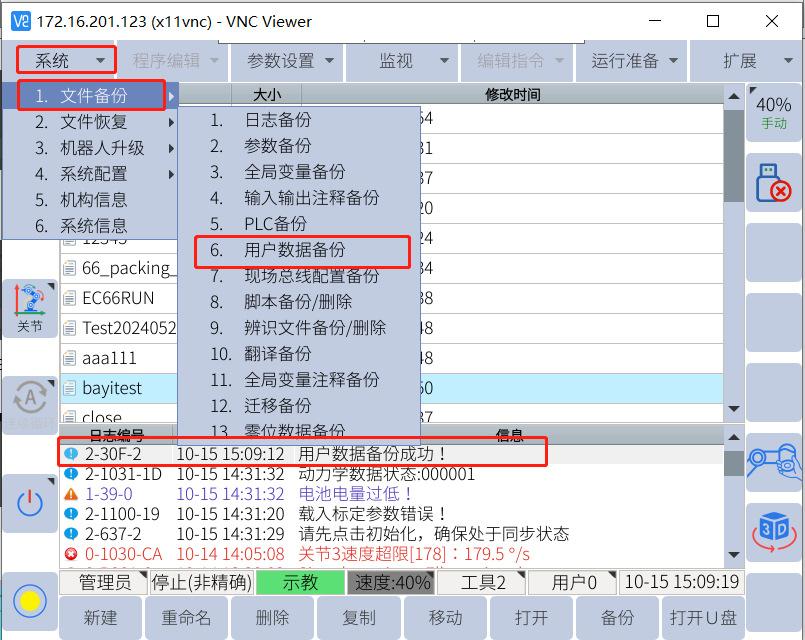Click the 新建 button
This screenshot has height=640, width=805.
pyautogui.click(x=100, y=618)
